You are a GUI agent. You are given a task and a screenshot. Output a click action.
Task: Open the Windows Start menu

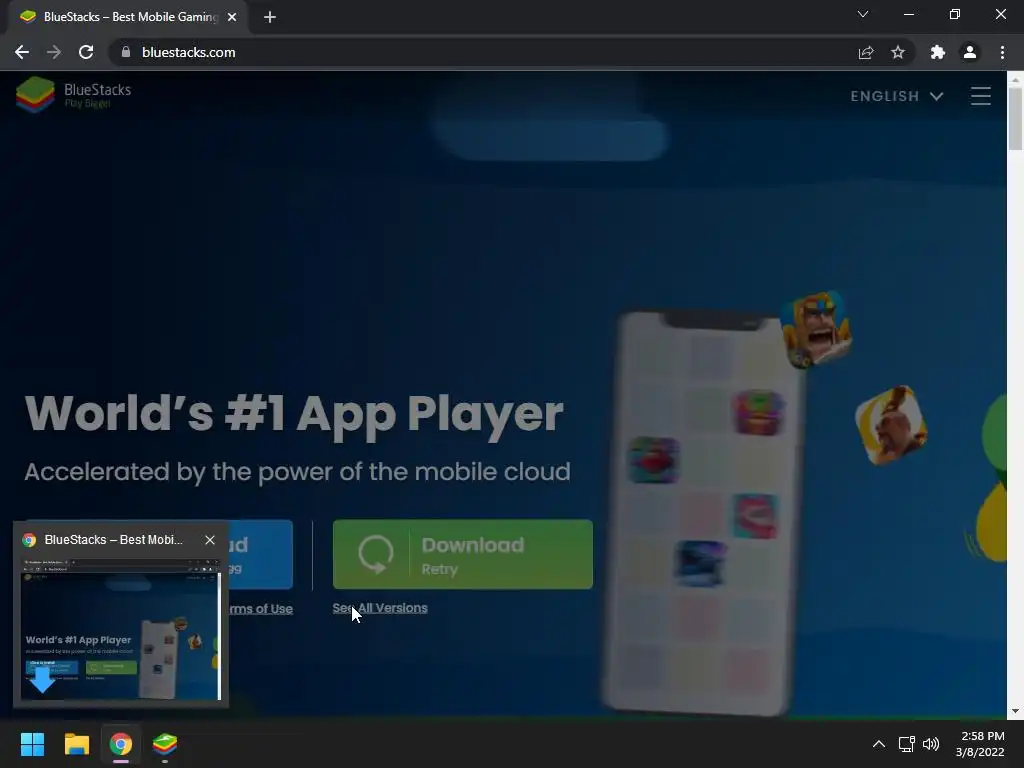pos(32,744)
